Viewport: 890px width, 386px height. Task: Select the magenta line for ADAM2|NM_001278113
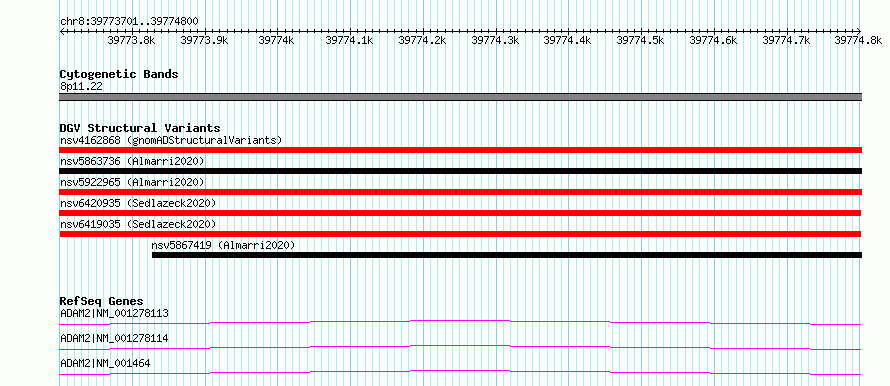point(460,322)
